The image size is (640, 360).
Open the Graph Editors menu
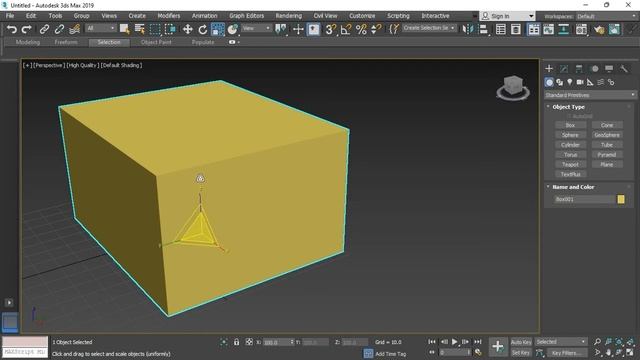tap(247, 16)
